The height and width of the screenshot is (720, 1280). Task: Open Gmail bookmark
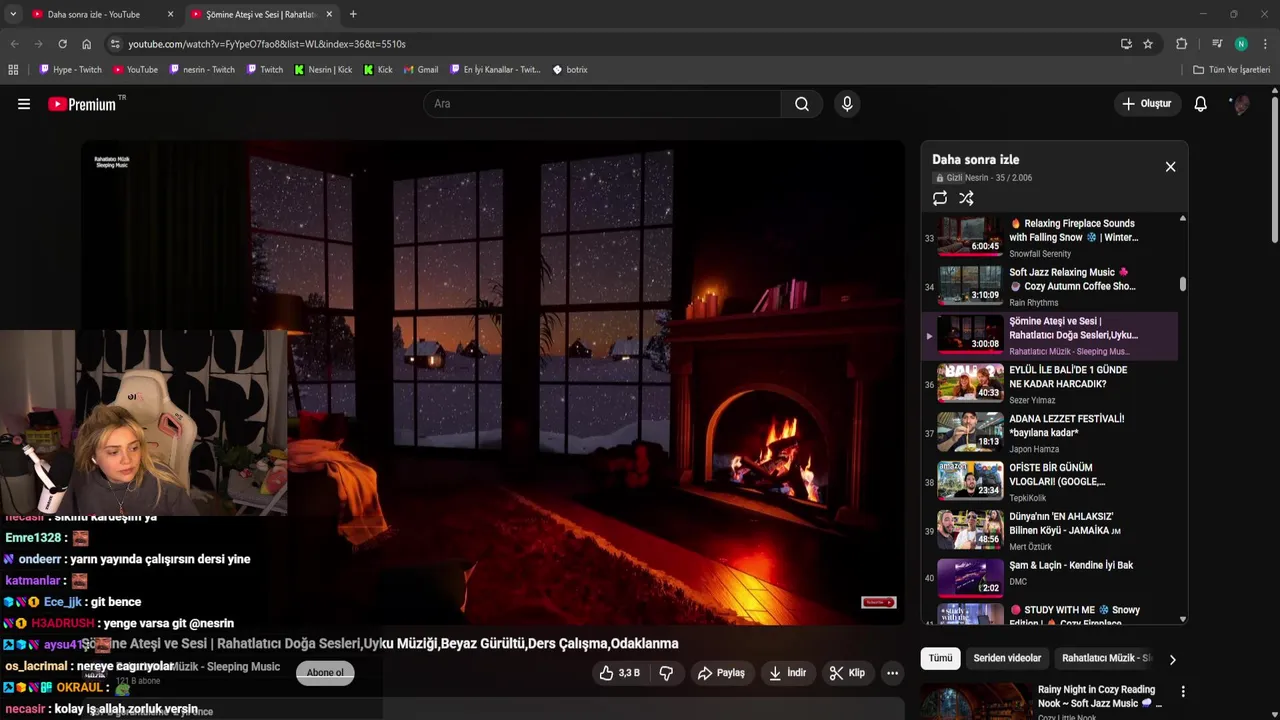[x=421, y=70]
